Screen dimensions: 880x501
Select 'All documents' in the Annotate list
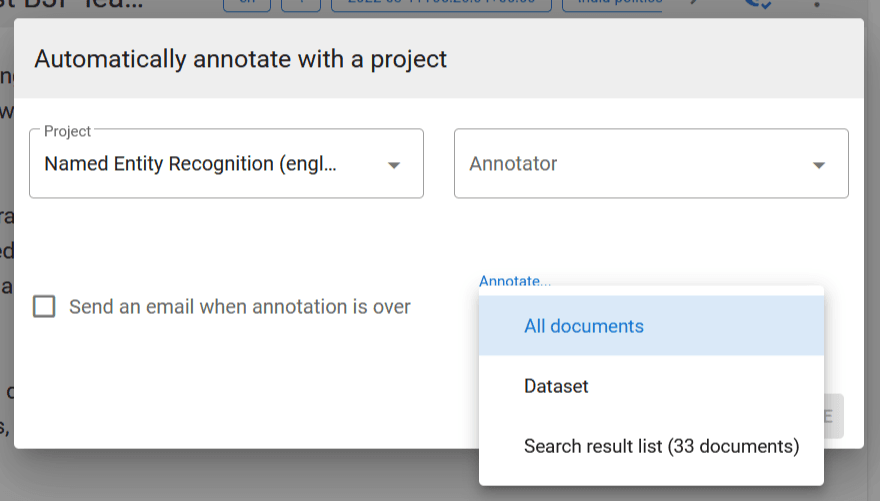click(584, 326)
